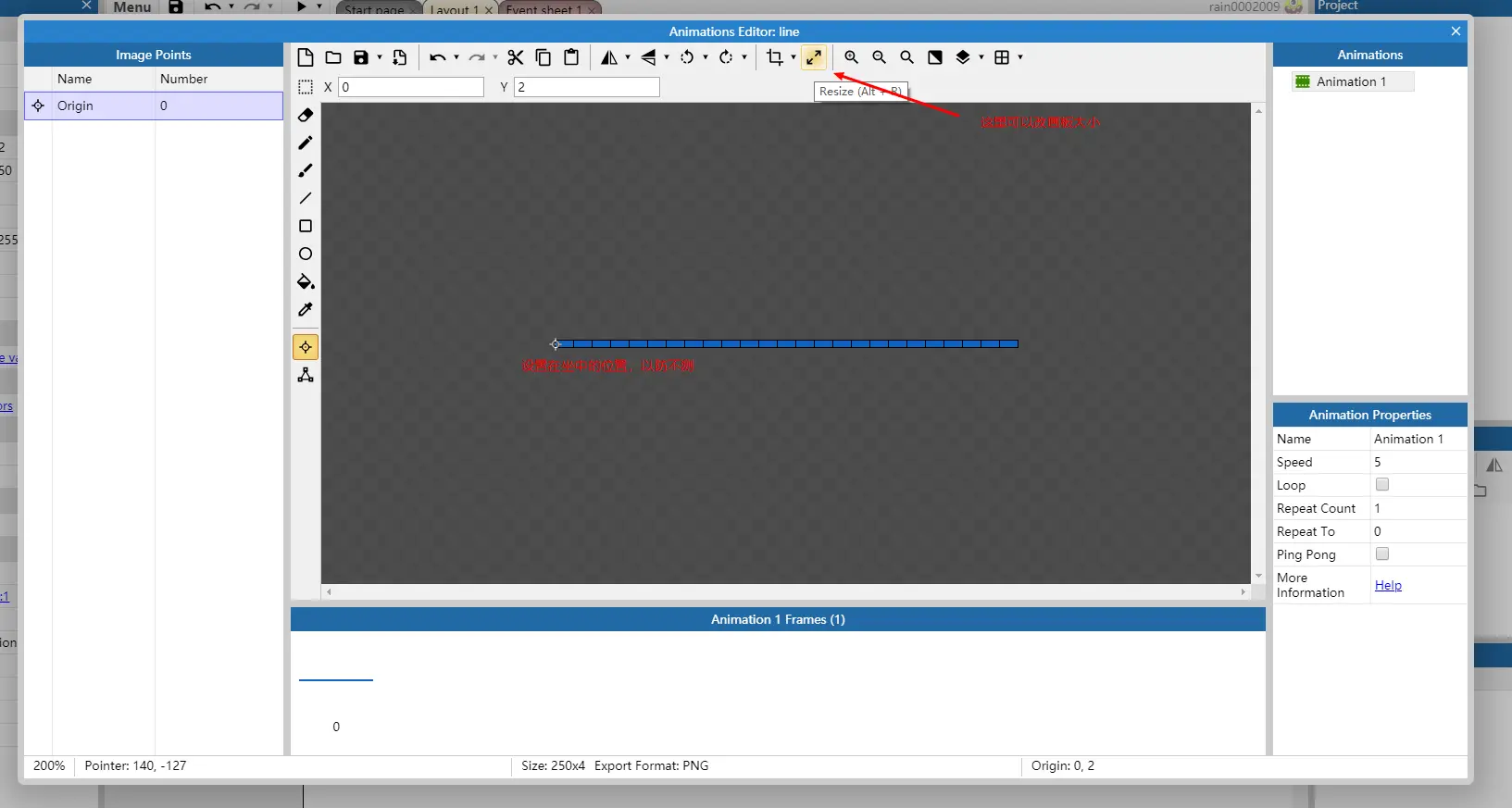This screenshot has height=808, width=1512.
Task: Crop the image with crop tool
Action: coord(775,57)
